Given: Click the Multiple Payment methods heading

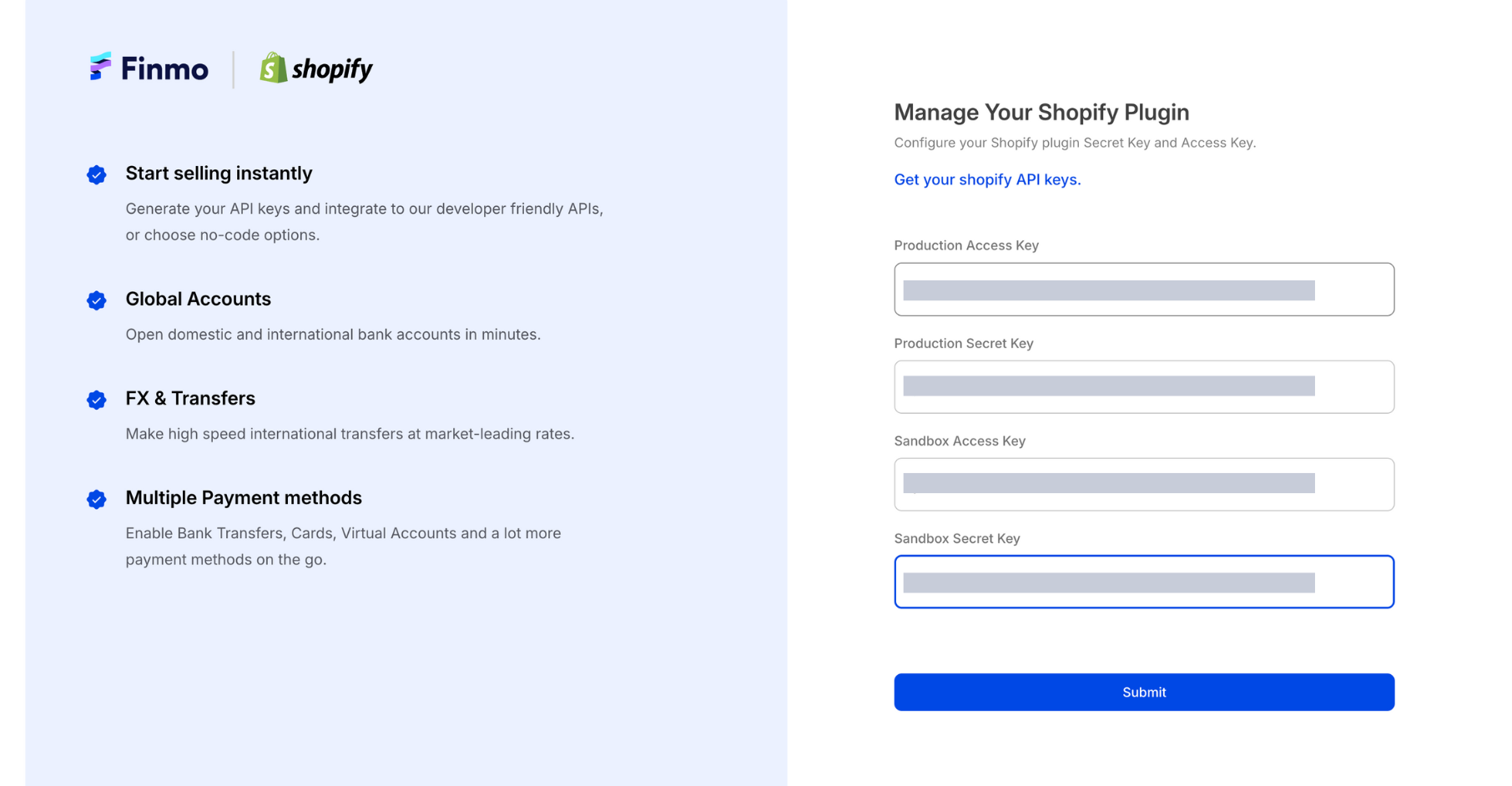Looking at the screenshot, I should [244, 498].
